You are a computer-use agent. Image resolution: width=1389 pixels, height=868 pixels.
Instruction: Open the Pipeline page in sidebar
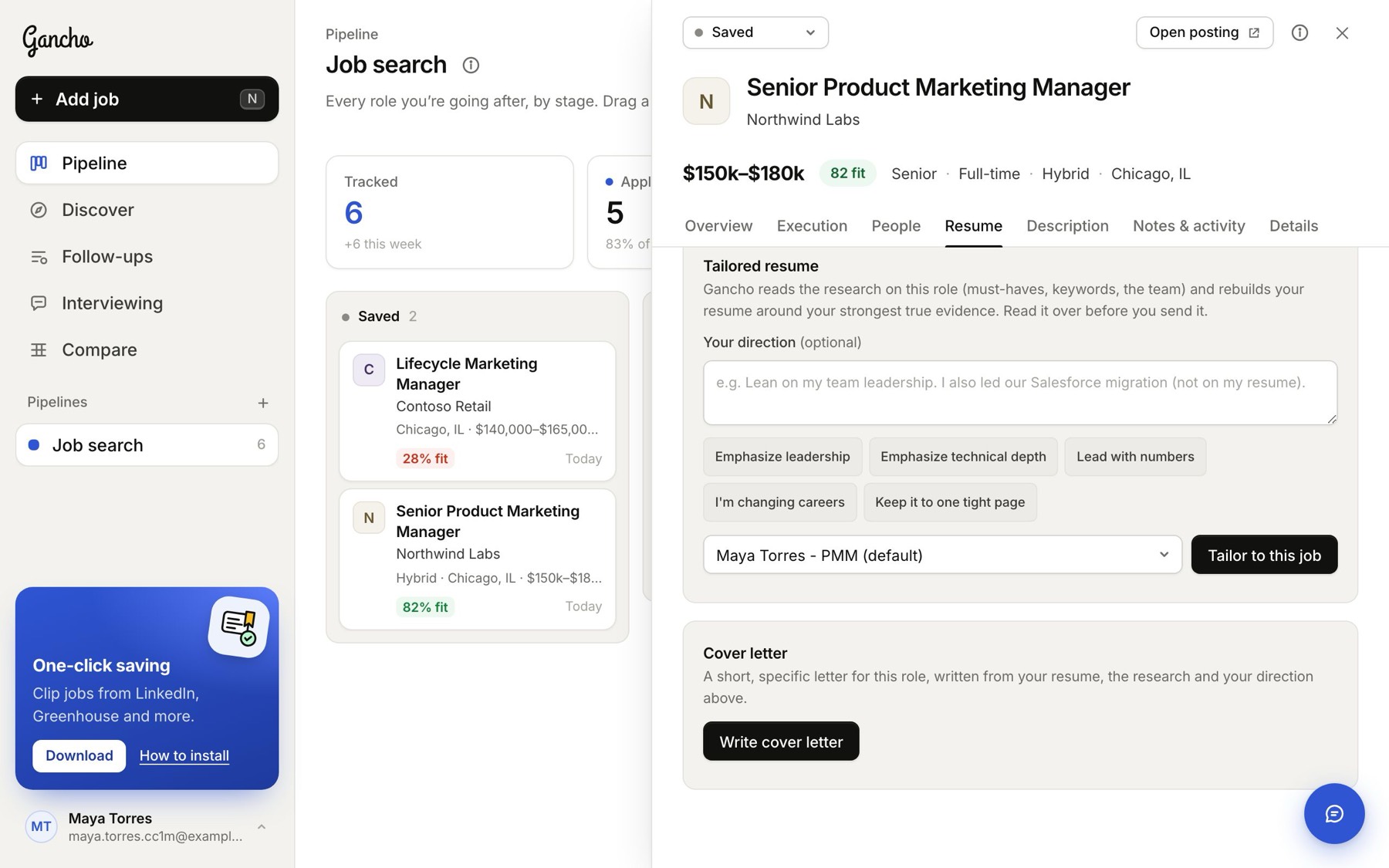coord(147,163)
